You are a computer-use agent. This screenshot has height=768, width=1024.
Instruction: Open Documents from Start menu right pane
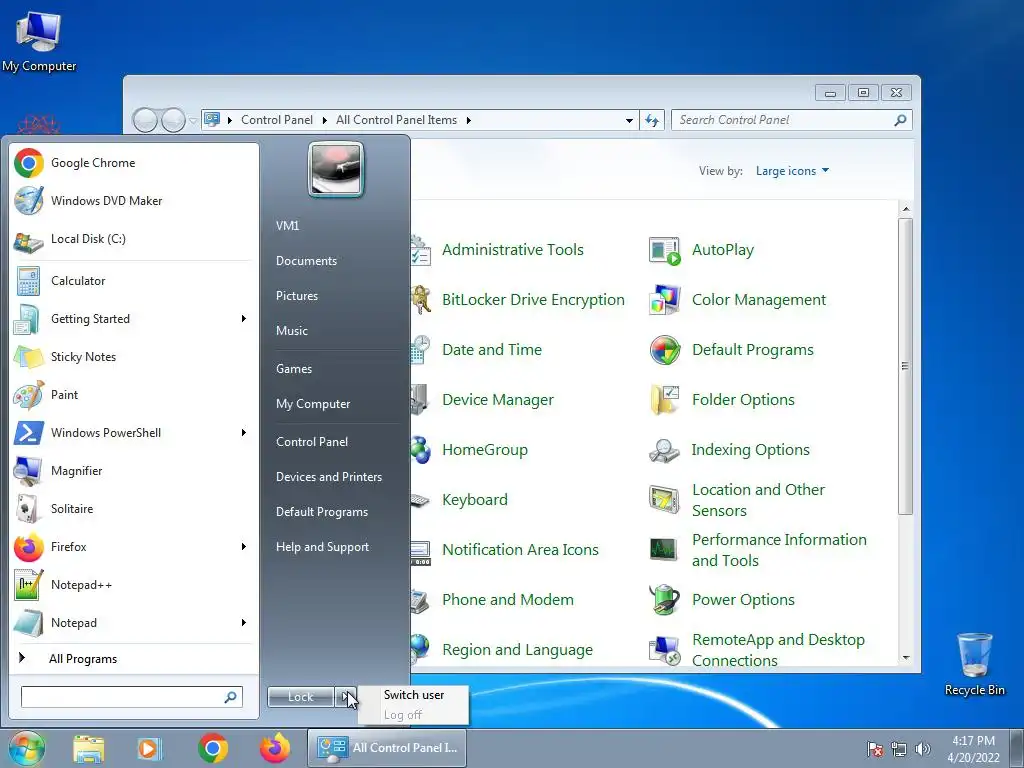click(306, 261)
